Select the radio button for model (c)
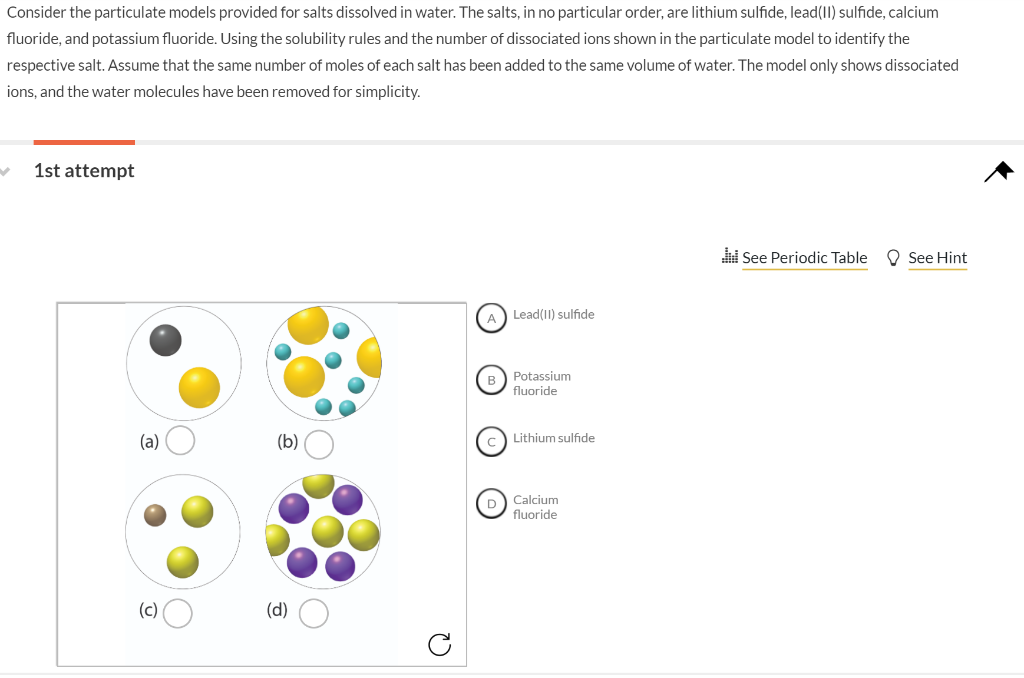This screenshot has height=678, width=1024. pos(177,613)
